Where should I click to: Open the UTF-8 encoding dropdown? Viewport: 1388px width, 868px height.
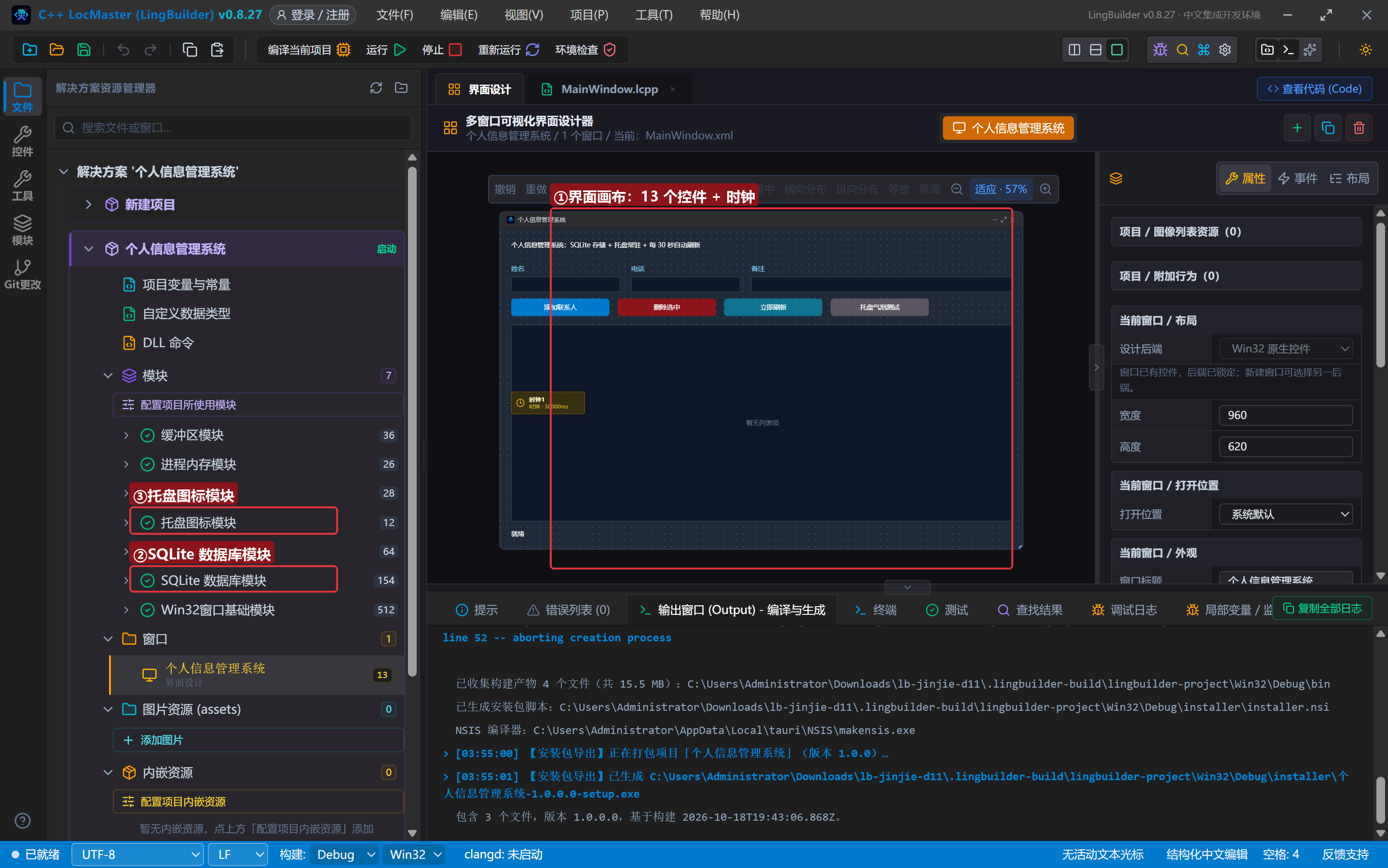138,854
